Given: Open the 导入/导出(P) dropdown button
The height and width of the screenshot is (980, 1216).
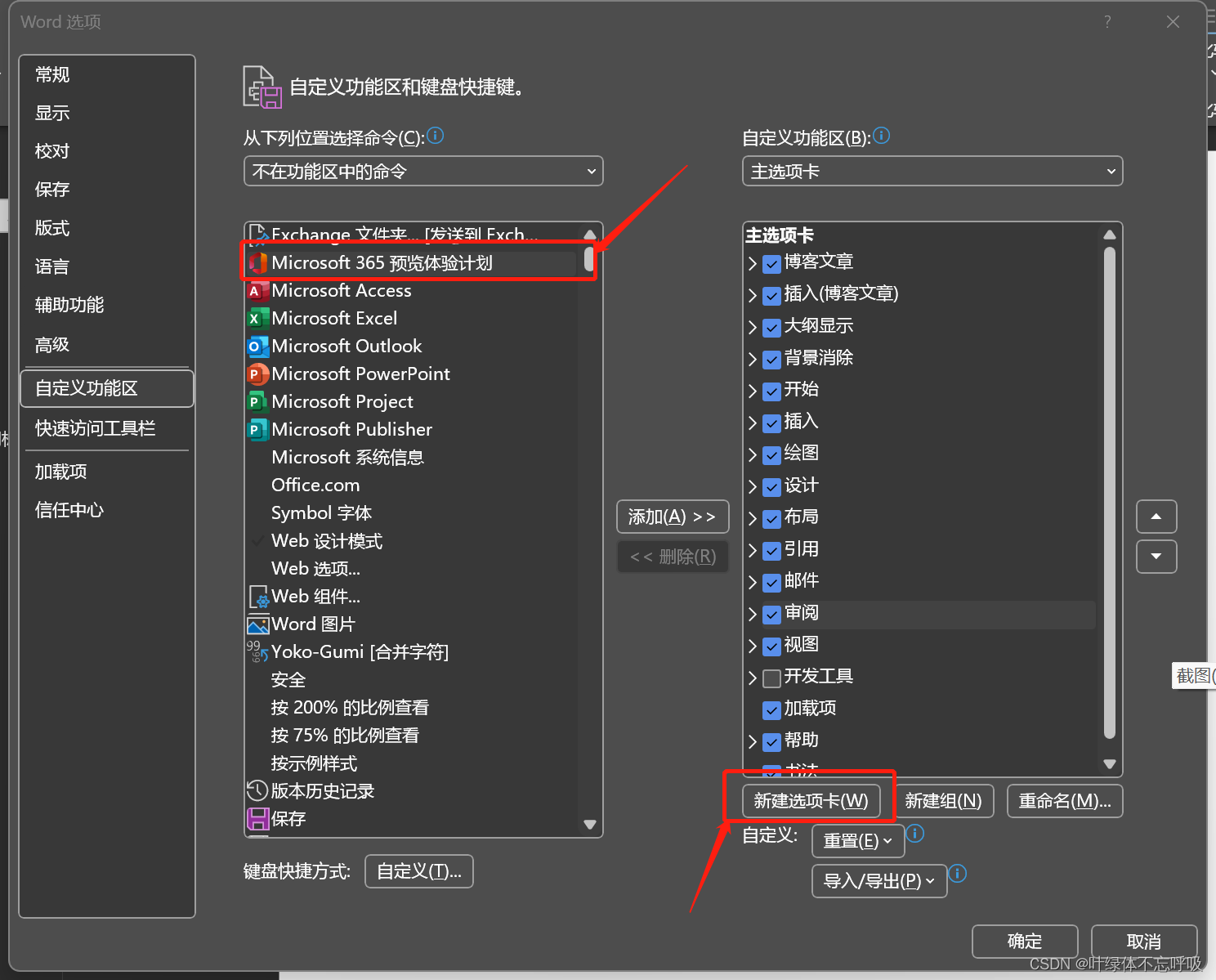Looking at the screenshot, I should click(879, 881).
